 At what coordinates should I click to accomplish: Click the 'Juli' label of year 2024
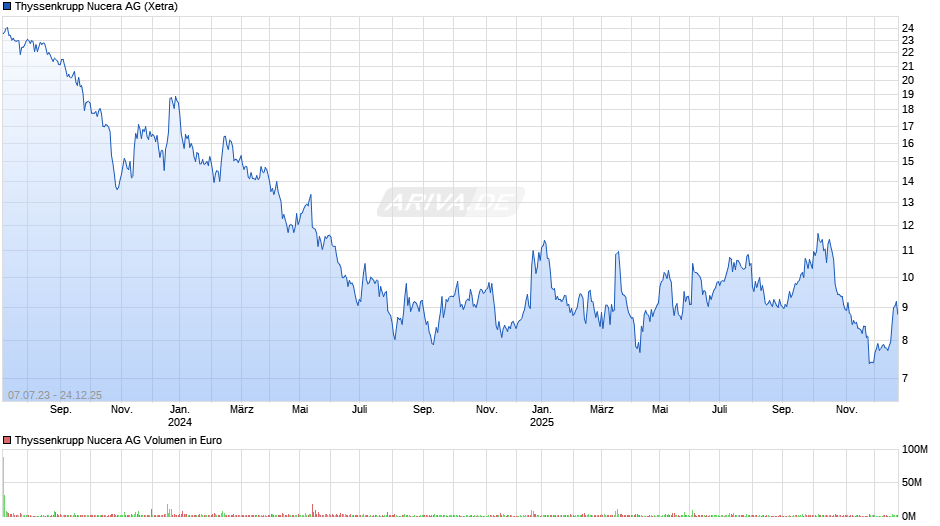[360, 410]
